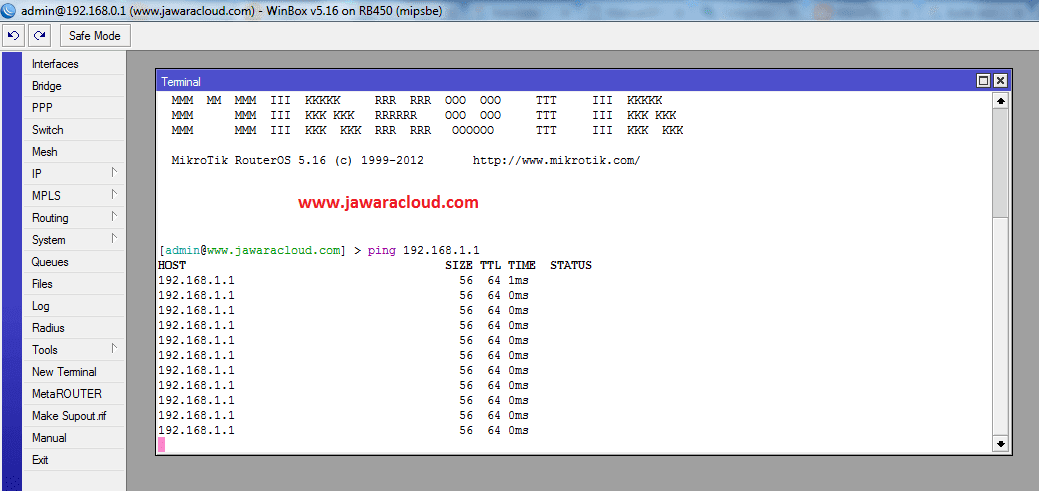Open the Bridge menu item
This screenshot has height=491, width=1039.
(x=74, y=86)
